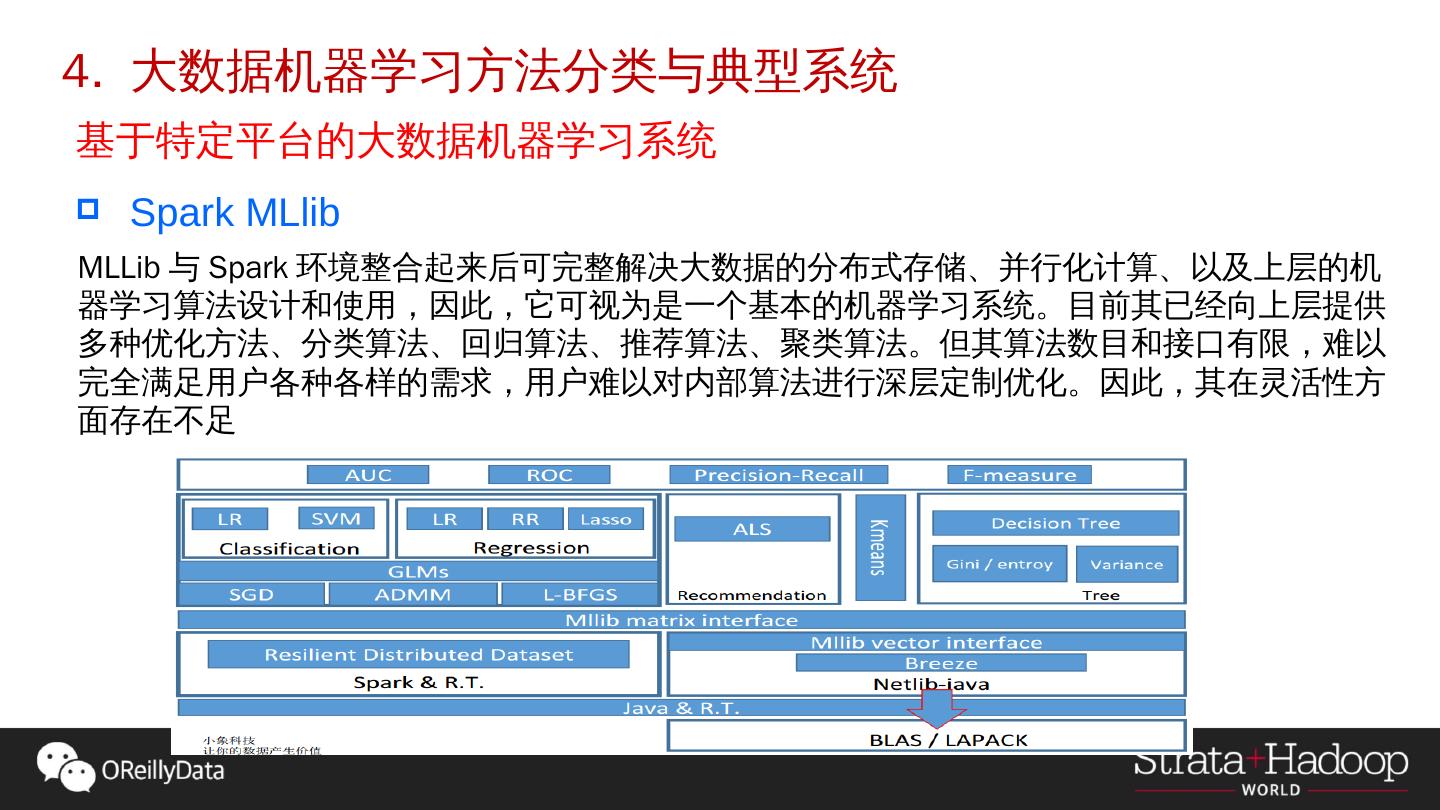This screenshot has height=810, width=1440.
Task: Click the Tree label under Variance
Action: pos(1101,595)
